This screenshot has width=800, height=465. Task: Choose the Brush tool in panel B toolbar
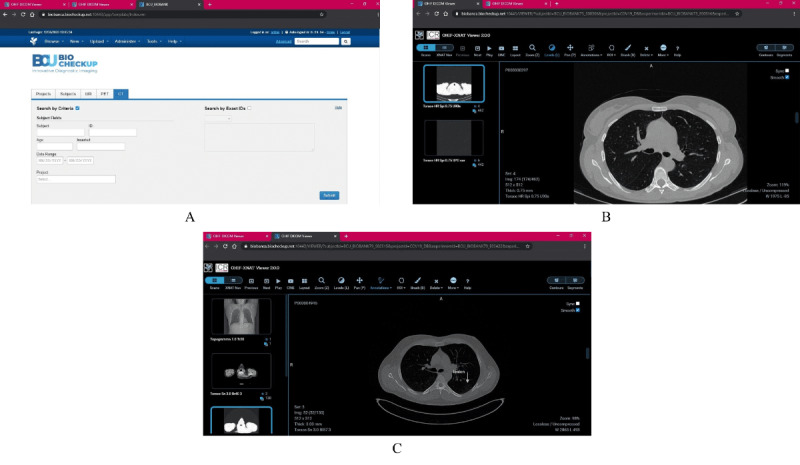[x=628, y=48]
